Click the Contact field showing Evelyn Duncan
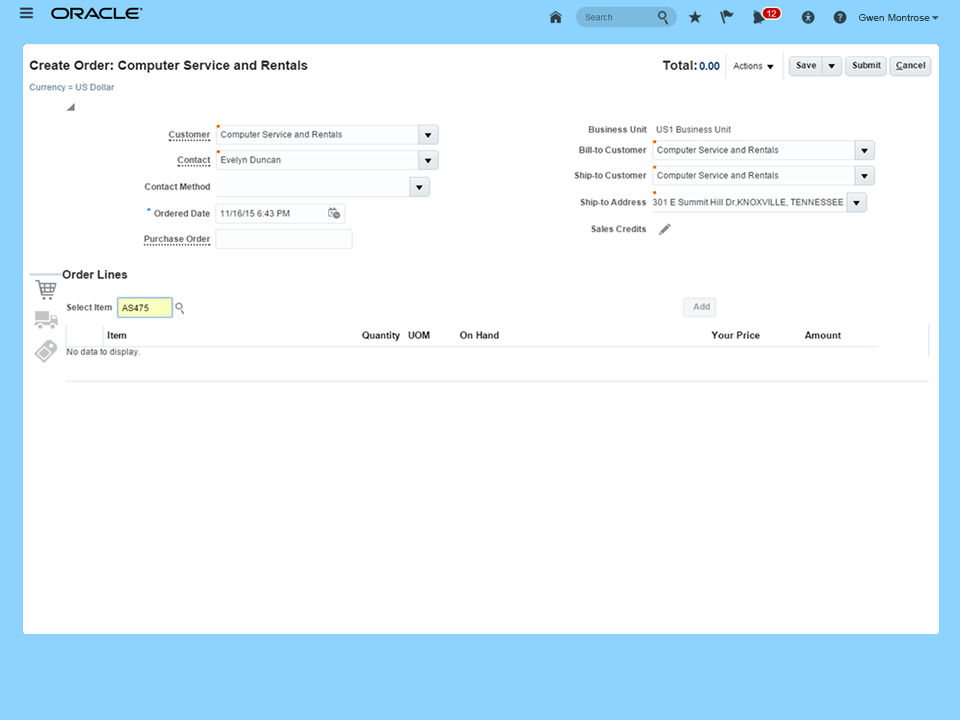Viewport: 960px width, 720px height. coord(317,160)
